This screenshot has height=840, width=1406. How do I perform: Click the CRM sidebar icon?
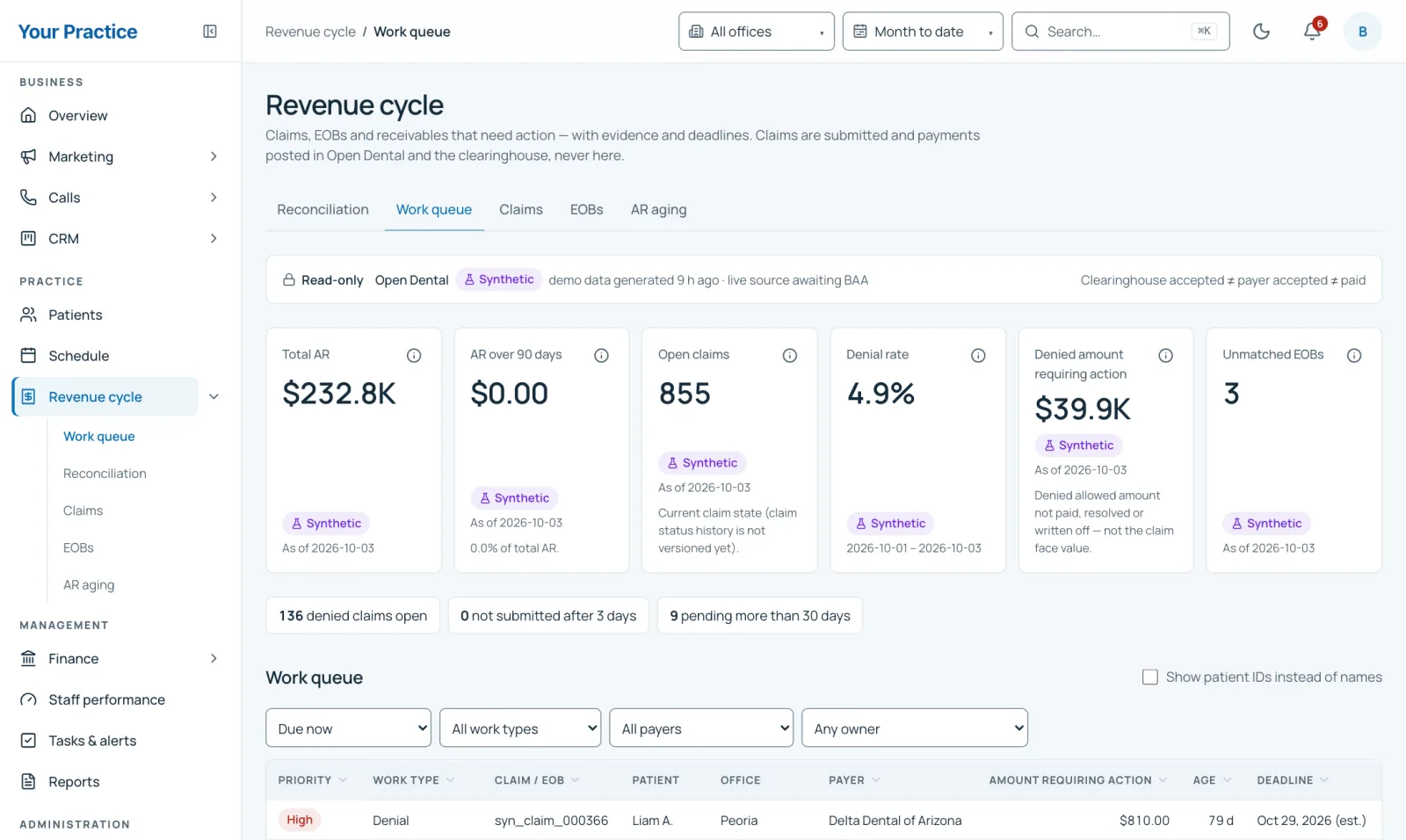click(x=29, y=238)
